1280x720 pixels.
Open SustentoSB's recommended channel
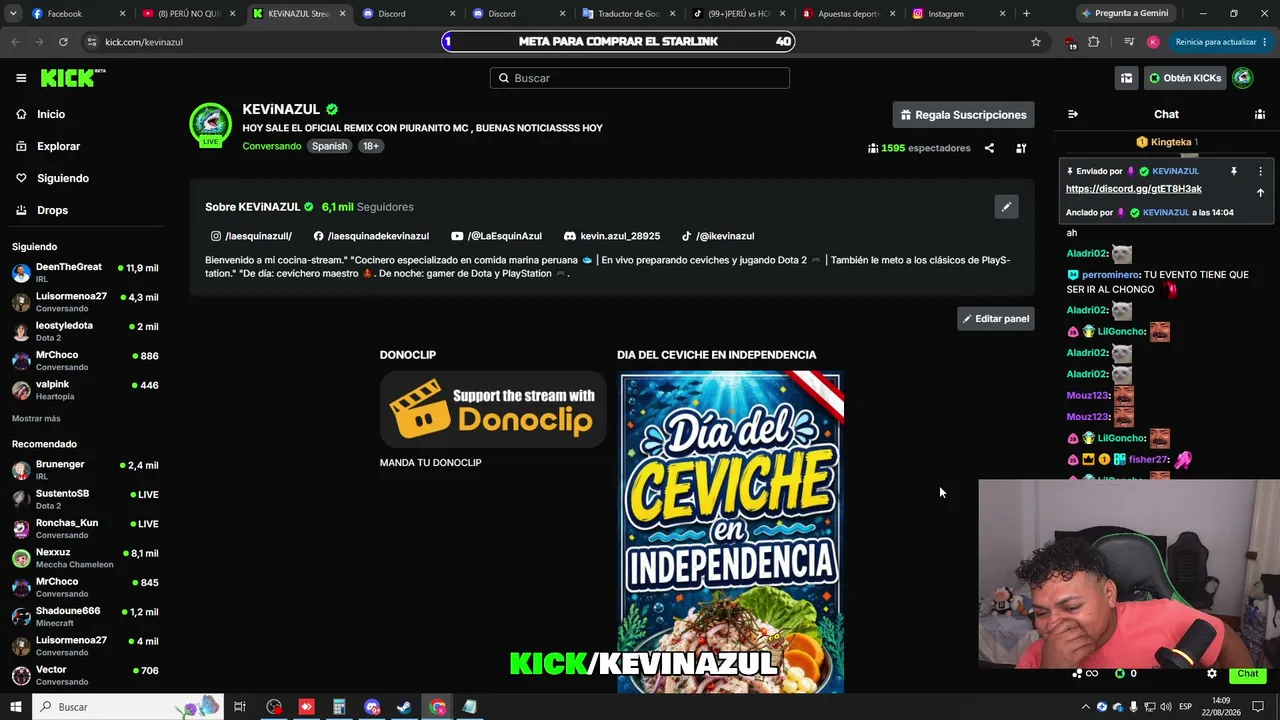(85, 499)
